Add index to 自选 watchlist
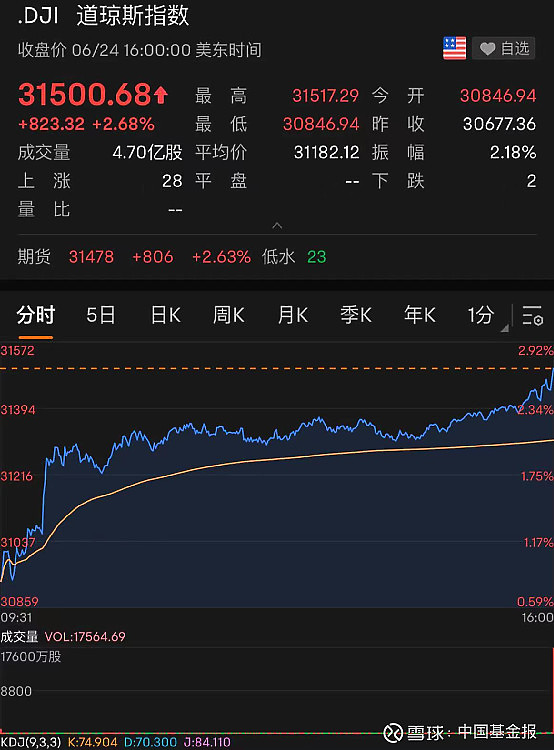 coord(503,48)
